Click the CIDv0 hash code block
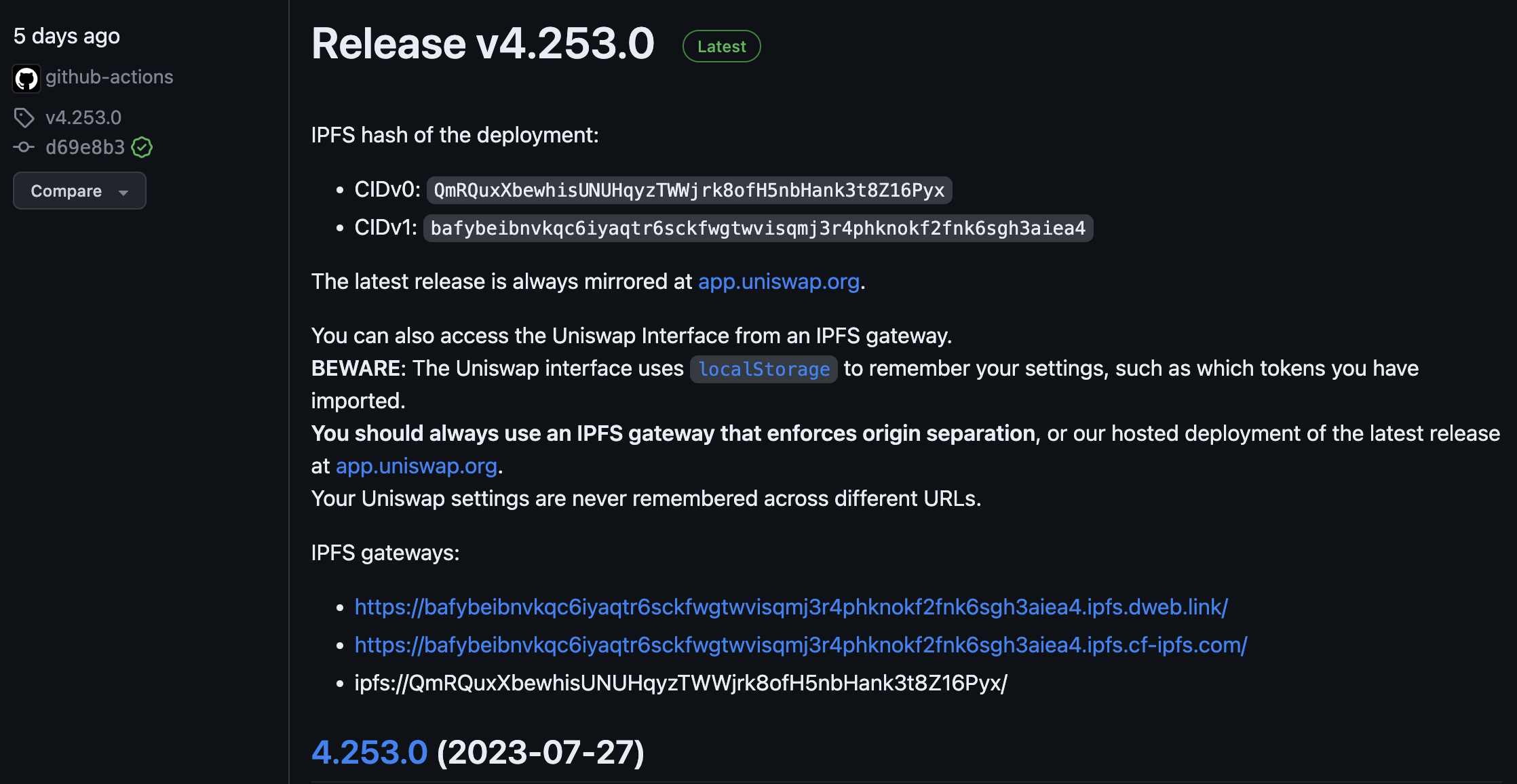 tap(689, 191)
